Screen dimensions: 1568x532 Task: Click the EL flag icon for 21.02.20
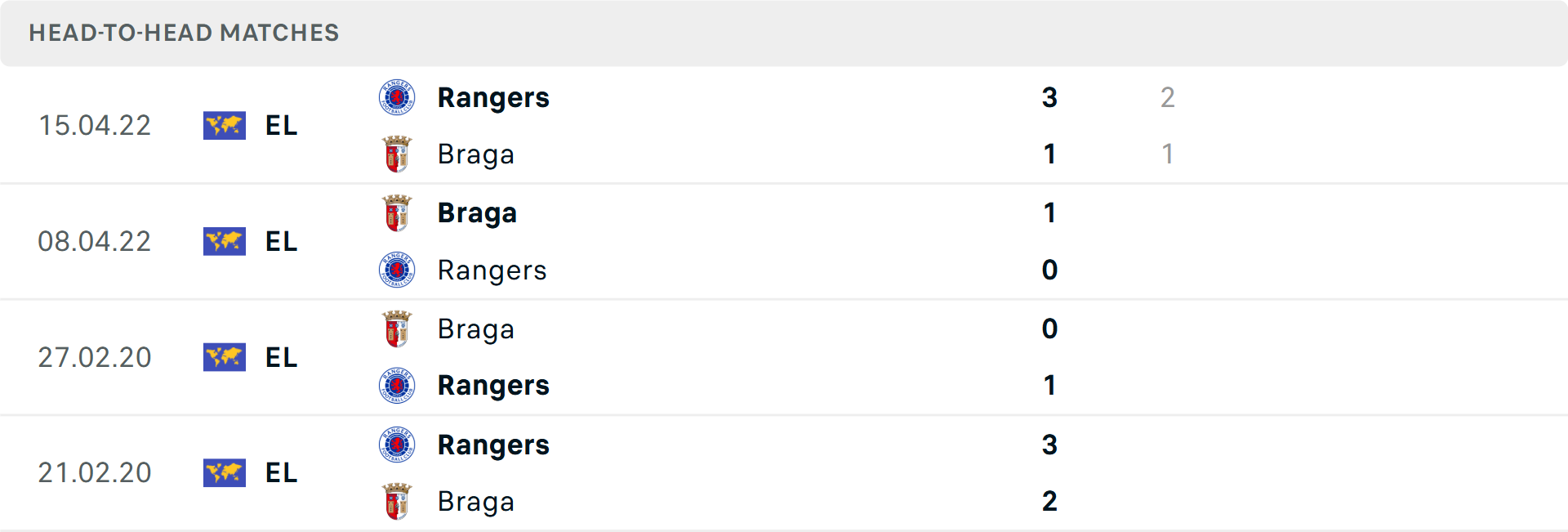[x=225, y=473]
